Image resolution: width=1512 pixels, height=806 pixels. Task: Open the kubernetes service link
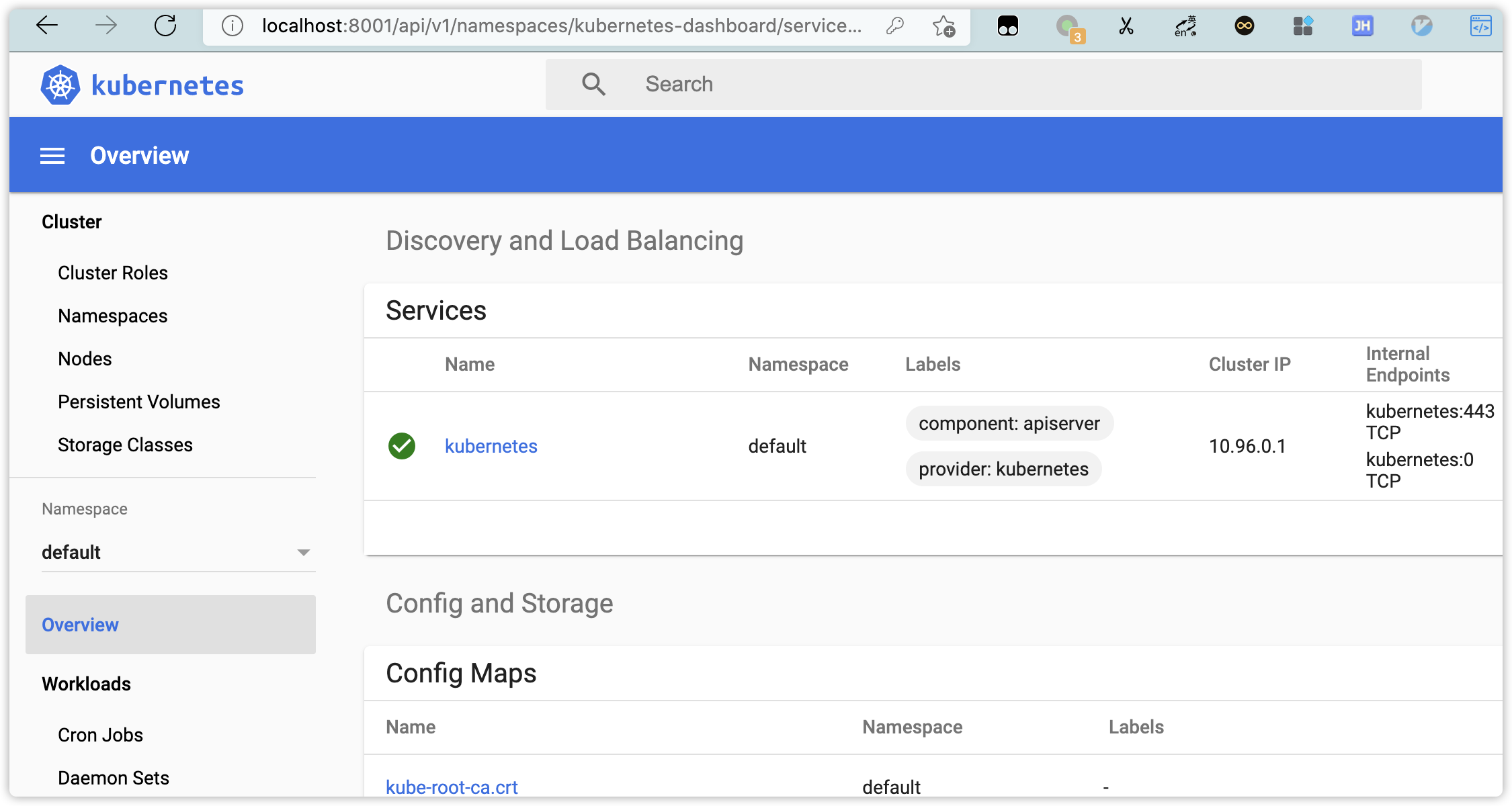[x=491, y=446]
